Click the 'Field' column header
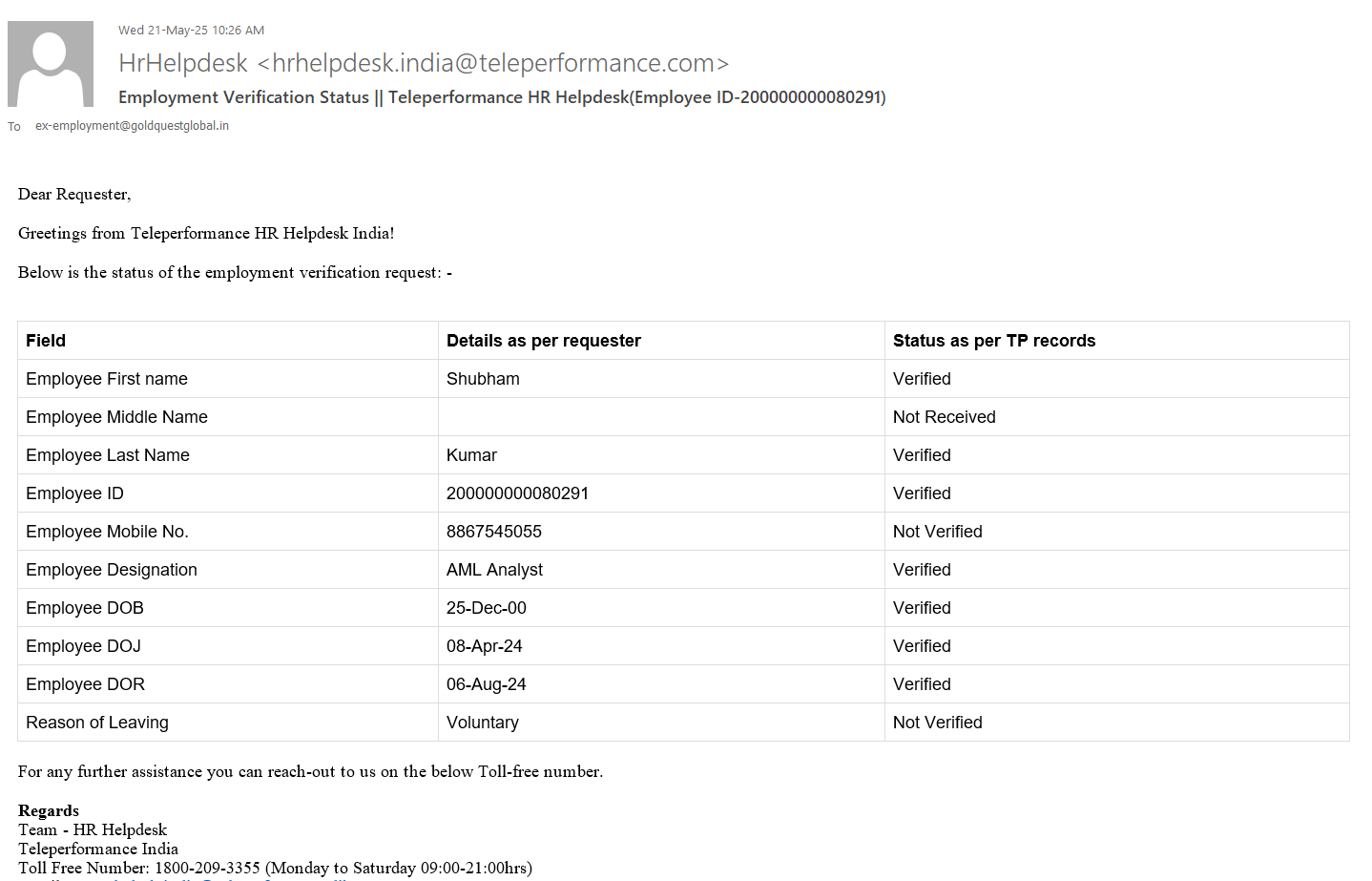Viewport: 1372px width, 881px height. (x=46, y=341)
